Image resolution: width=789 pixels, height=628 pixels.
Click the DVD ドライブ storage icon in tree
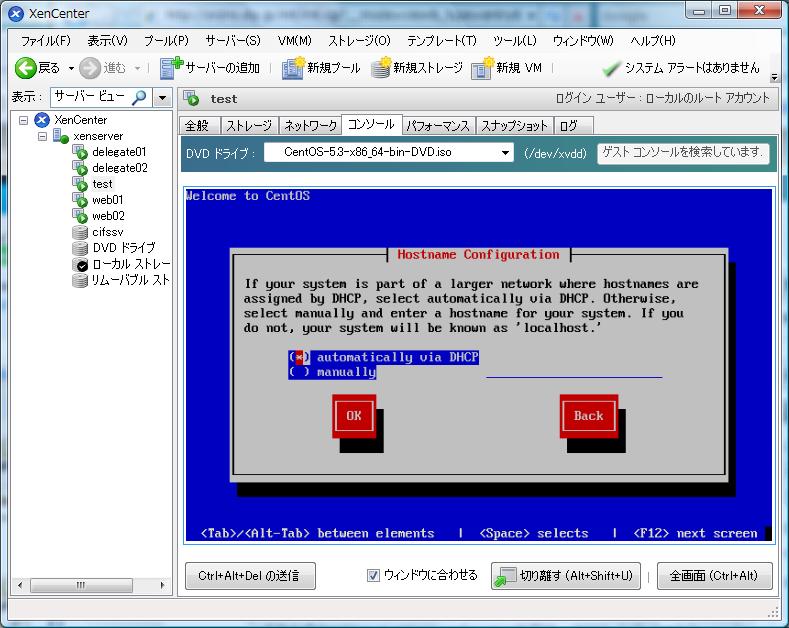click(x=80, y=248)
